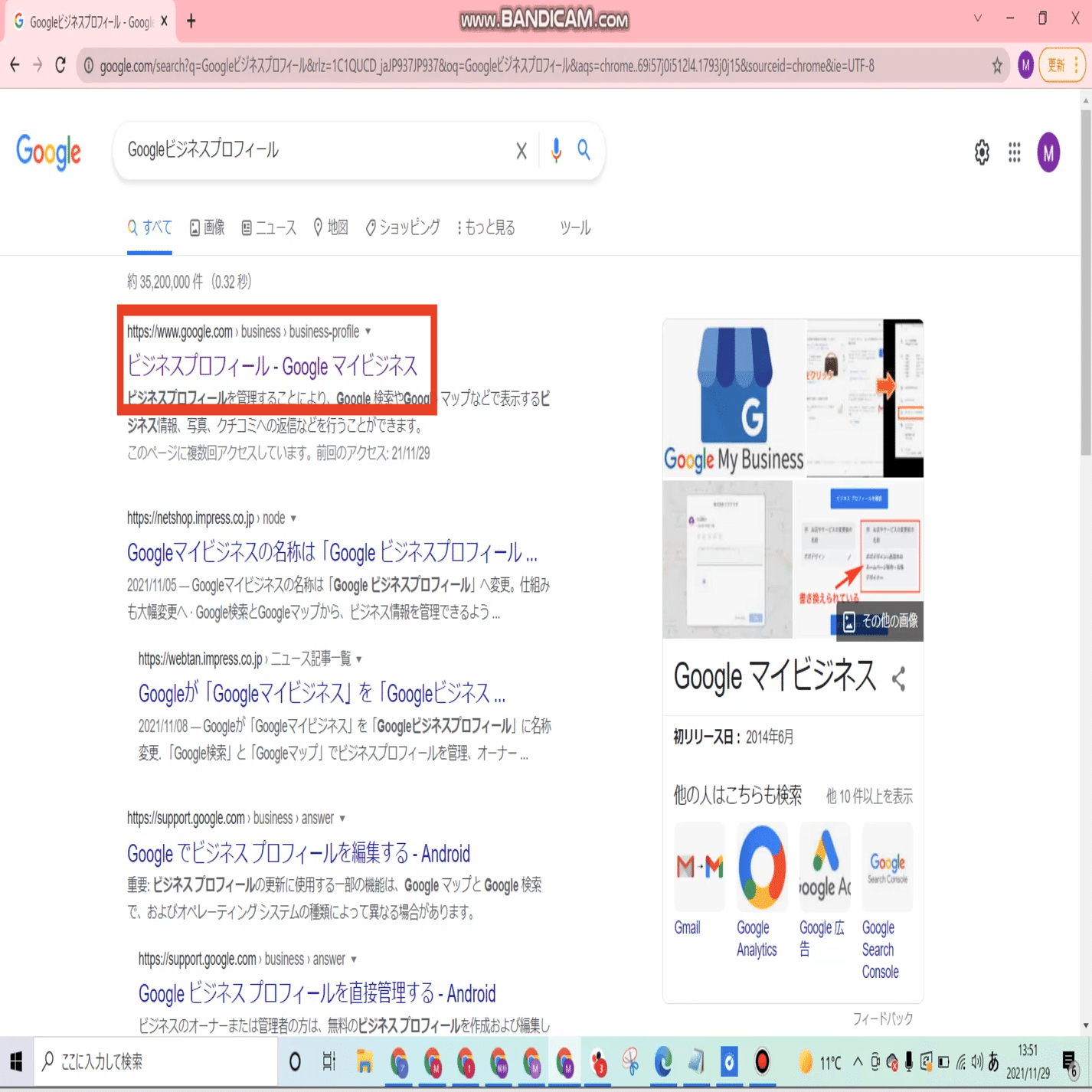The height and width of the screenshot is (1092, 1092).
Task: Click the share icon beside Google マイビジネス
Action: [x=899, y=677]
